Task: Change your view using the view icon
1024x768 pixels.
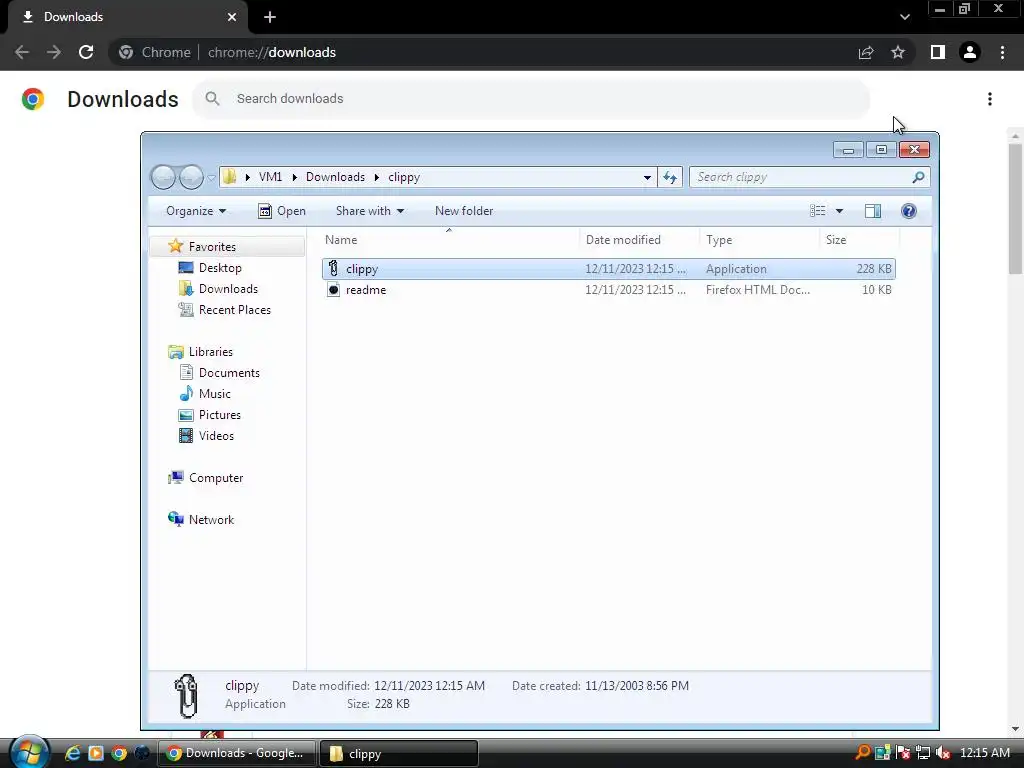Action: [x=818, y=210]
